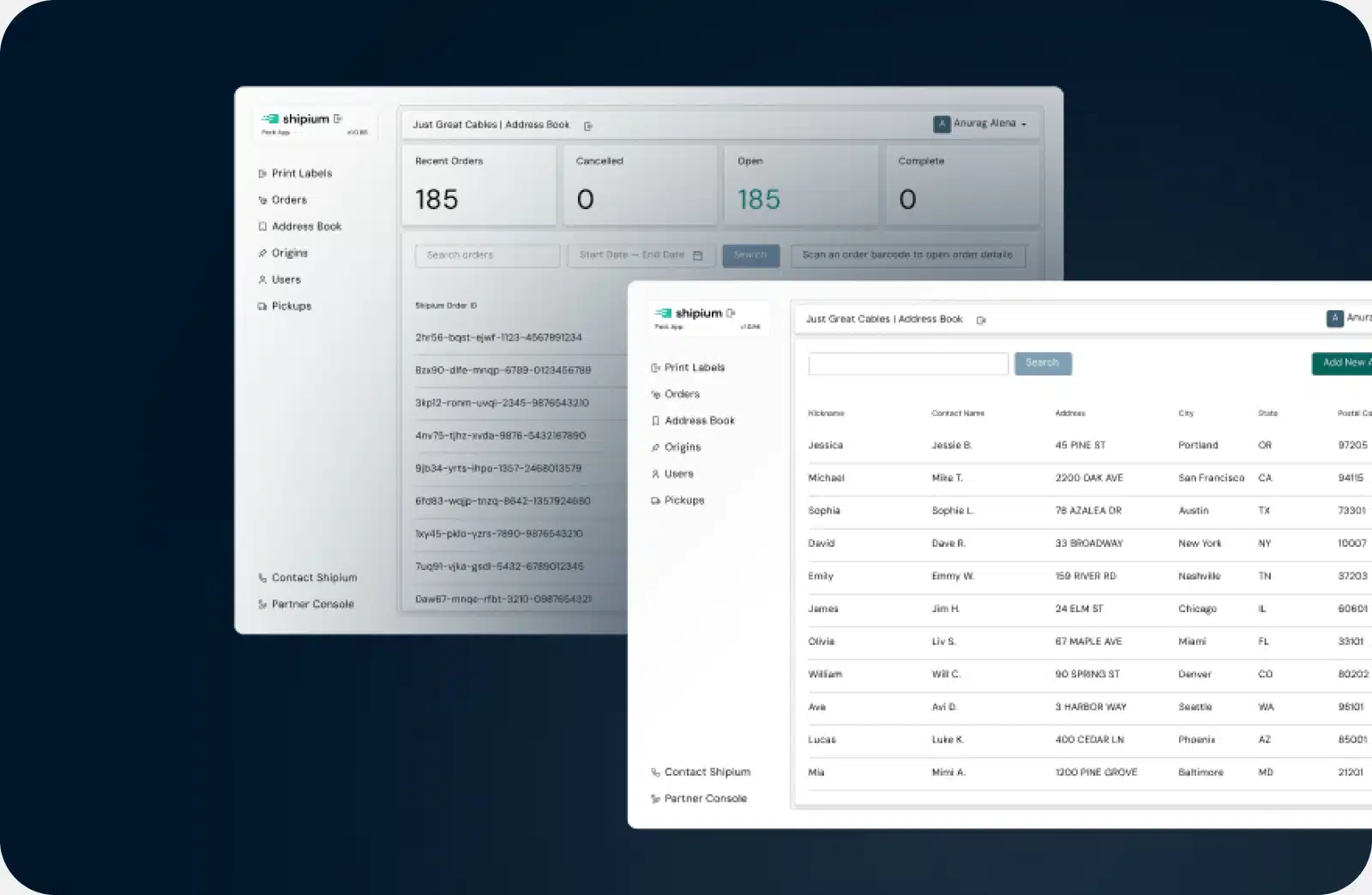Click the shipium logo exit icon in the back window

(338, 119)
